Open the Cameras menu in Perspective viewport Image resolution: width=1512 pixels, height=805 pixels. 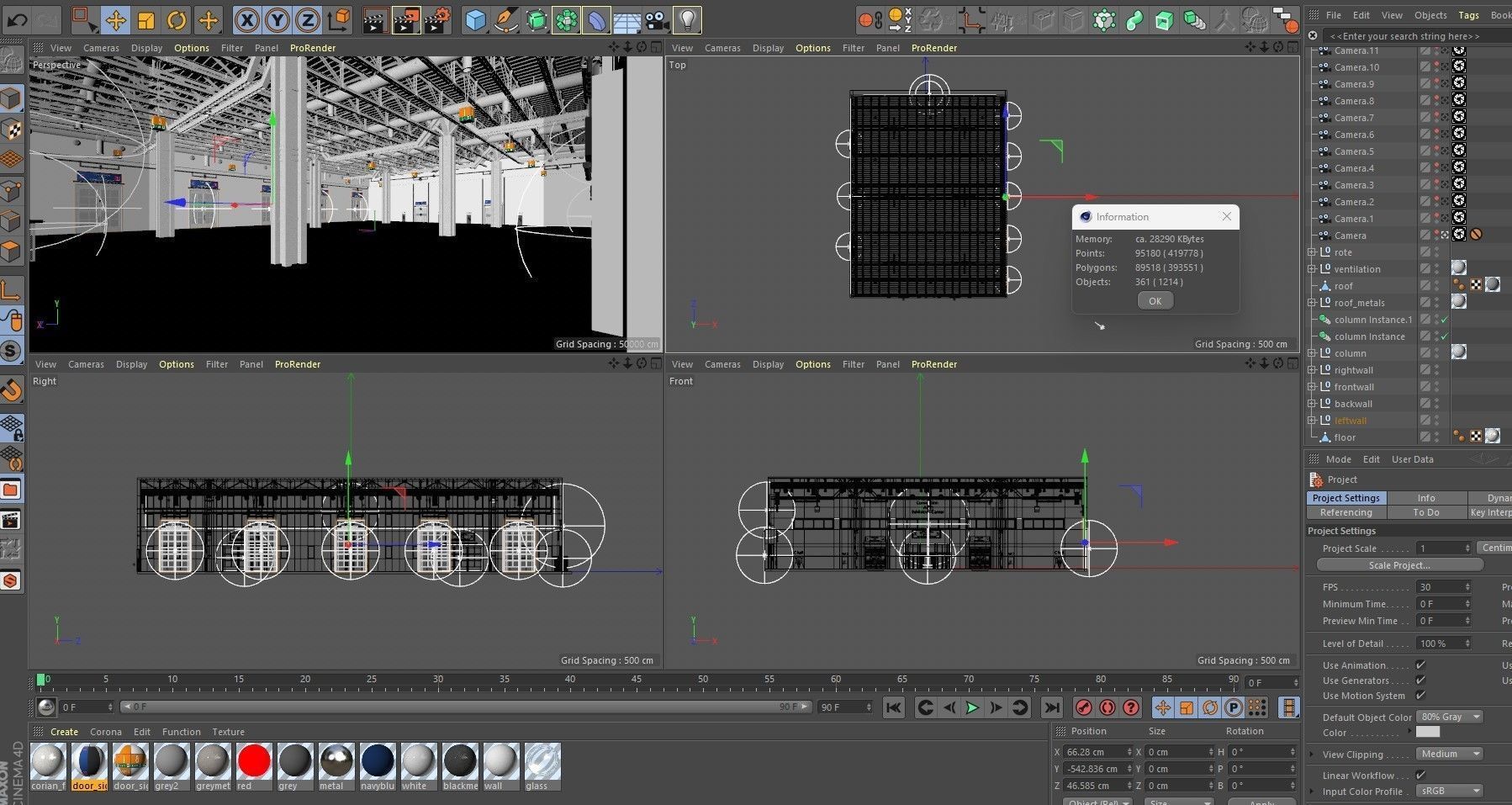101,48
